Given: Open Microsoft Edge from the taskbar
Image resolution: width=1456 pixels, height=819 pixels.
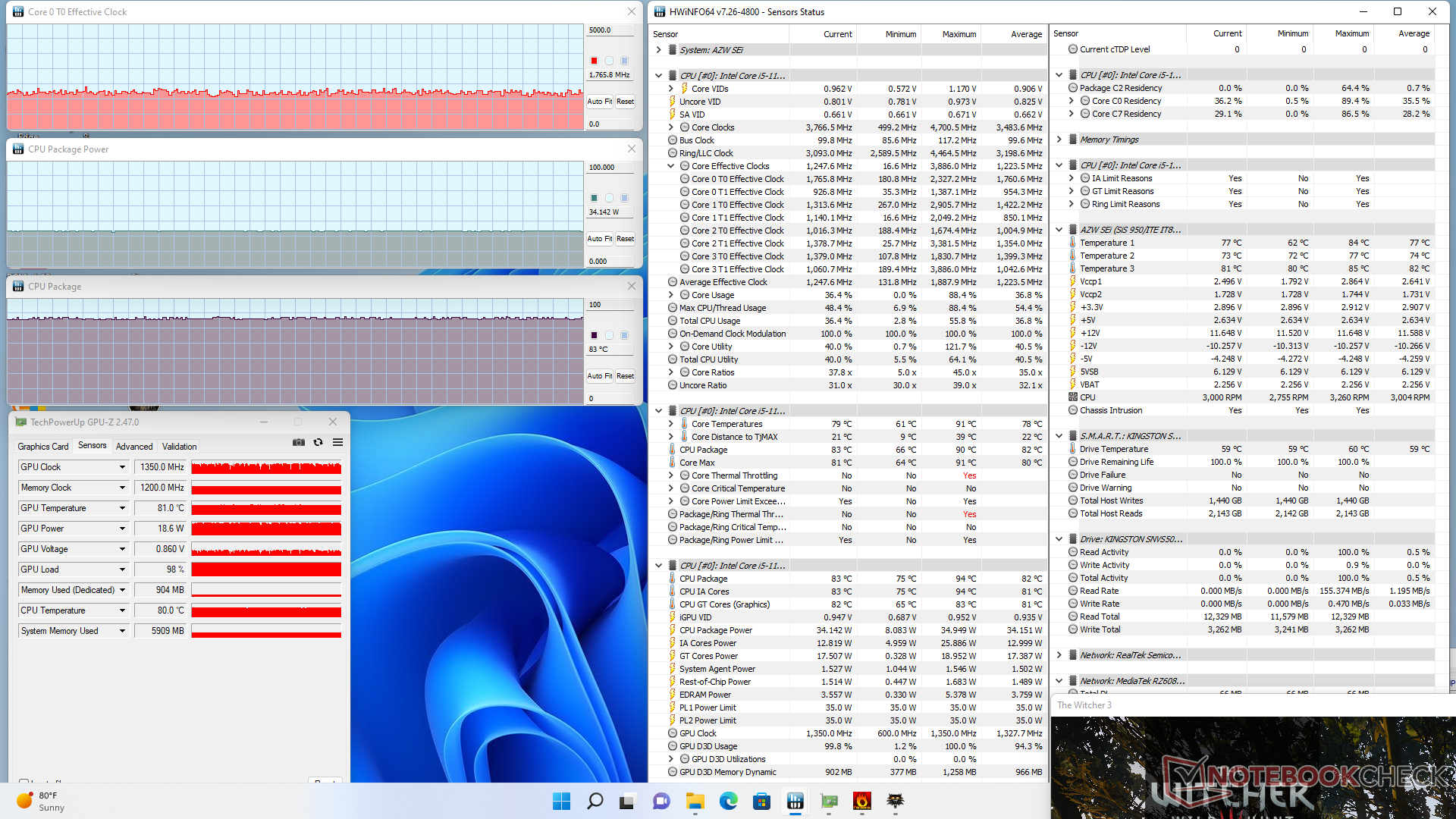Looking at the screenshot, I should point(728,802).
